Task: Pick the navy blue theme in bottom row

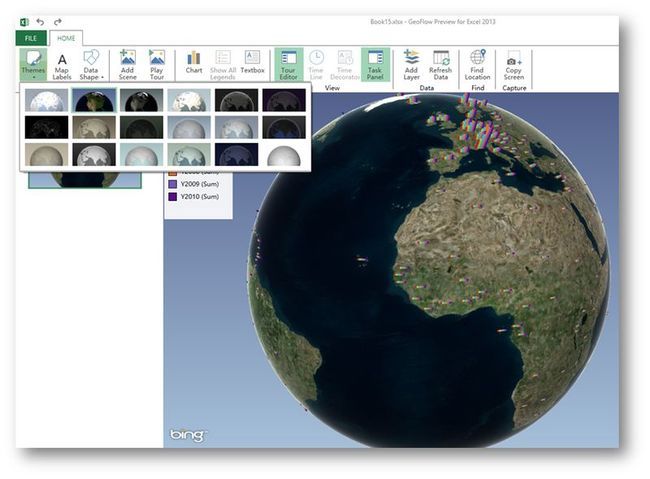Action: click(236, 154)
